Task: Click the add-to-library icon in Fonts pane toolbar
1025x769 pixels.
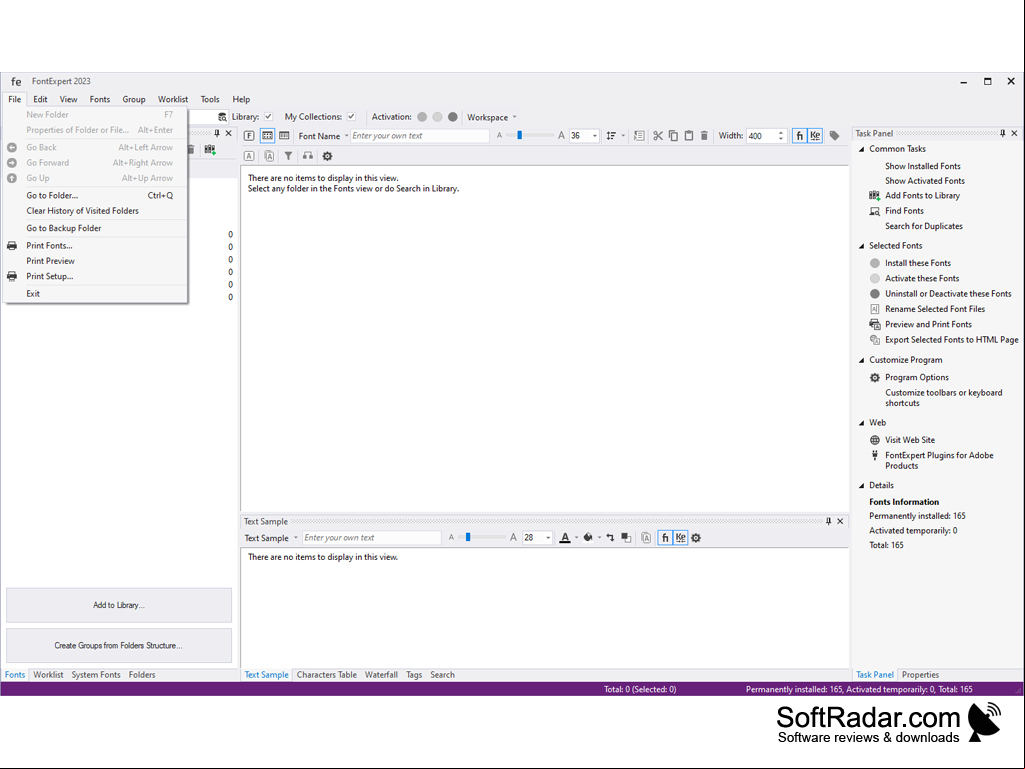Action: point(210,149)
